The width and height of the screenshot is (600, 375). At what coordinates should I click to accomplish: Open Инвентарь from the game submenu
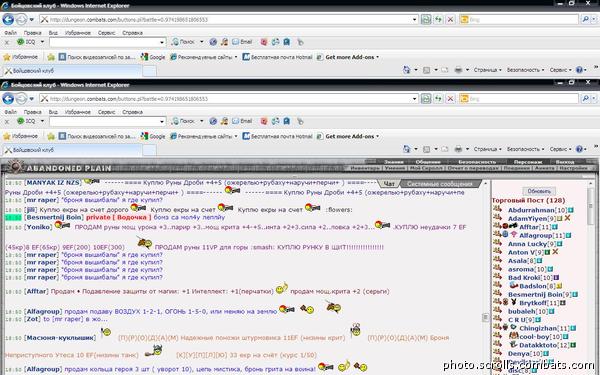365,168
